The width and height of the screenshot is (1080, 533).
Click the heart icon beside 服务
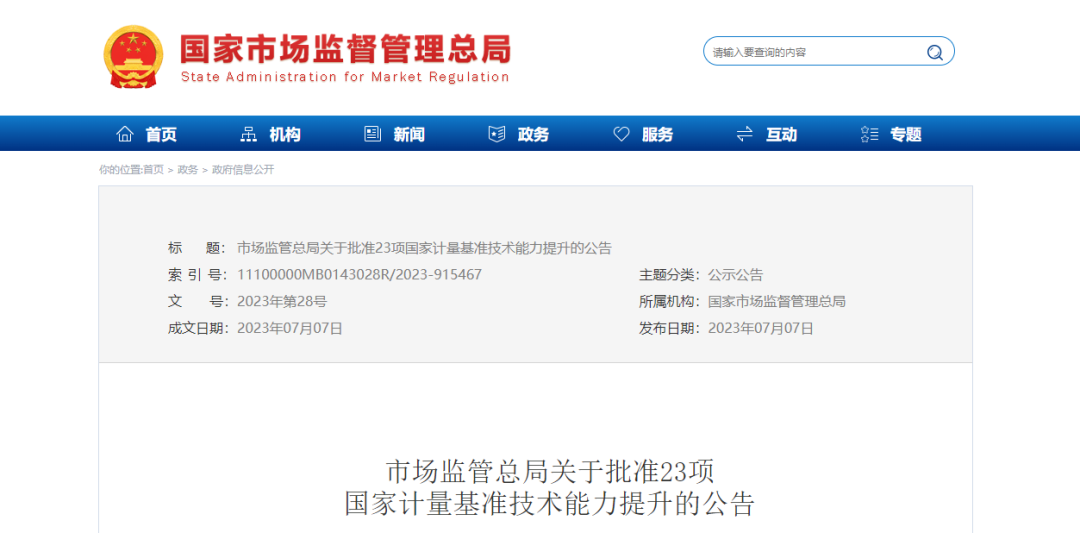pyautogui.click(x=621, y=134)
